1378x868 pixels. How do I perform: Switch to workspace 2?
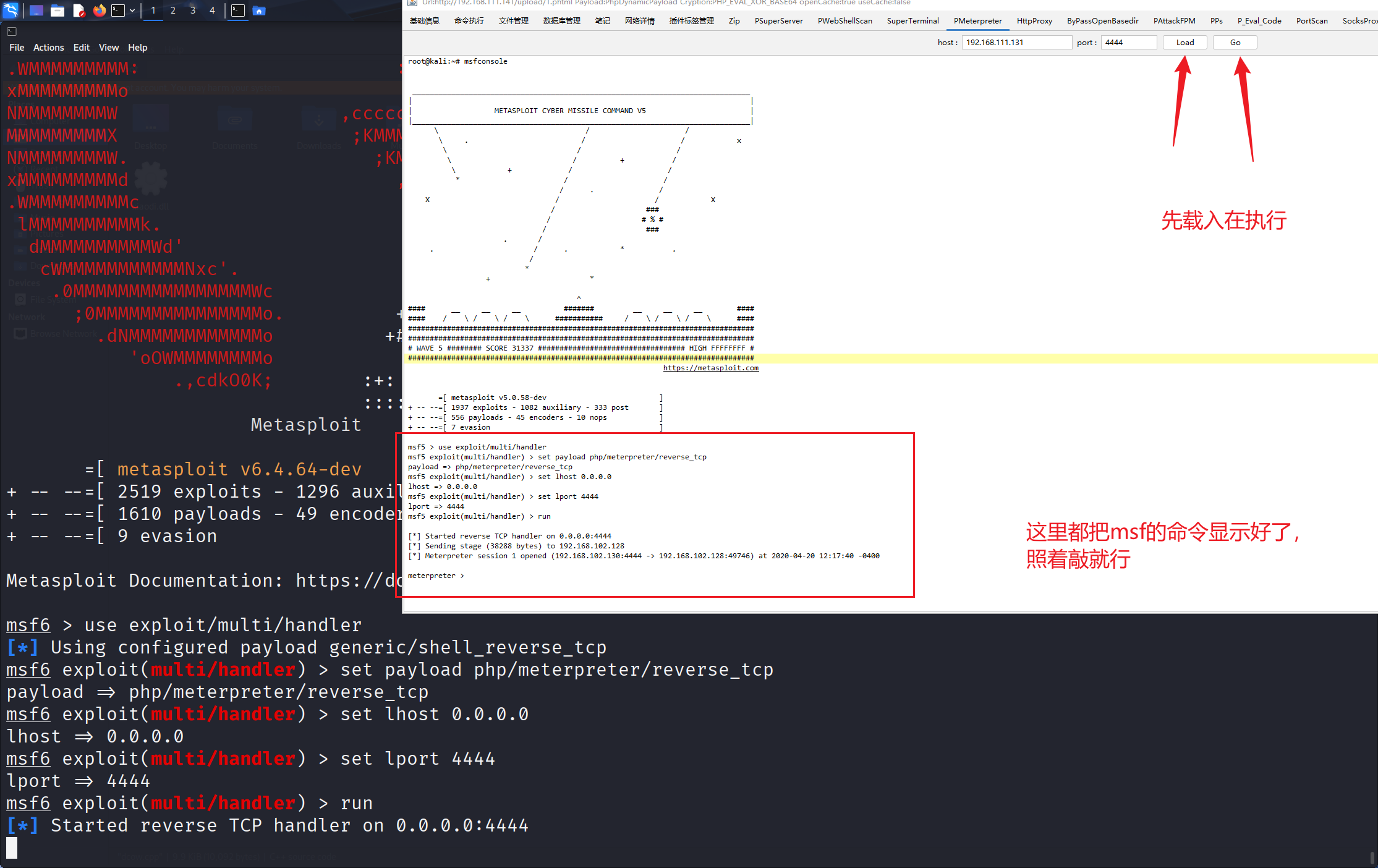tap(173, 11)
